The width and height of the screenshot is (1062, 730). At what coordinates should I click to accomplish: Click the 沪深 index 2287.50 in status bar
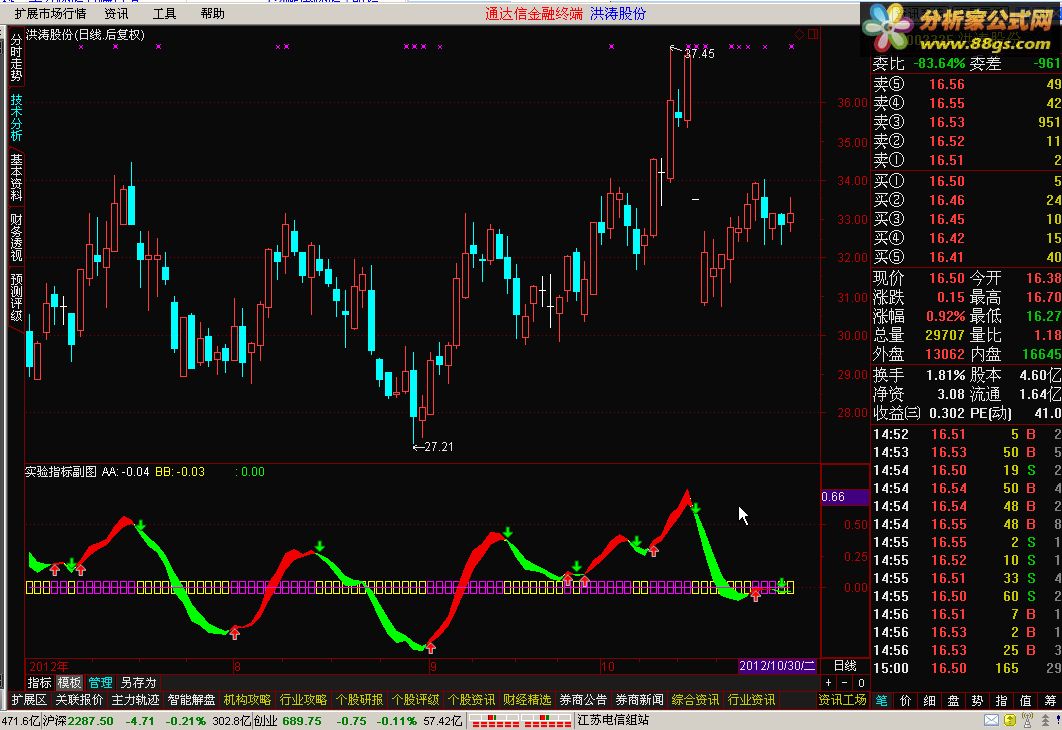78,721
